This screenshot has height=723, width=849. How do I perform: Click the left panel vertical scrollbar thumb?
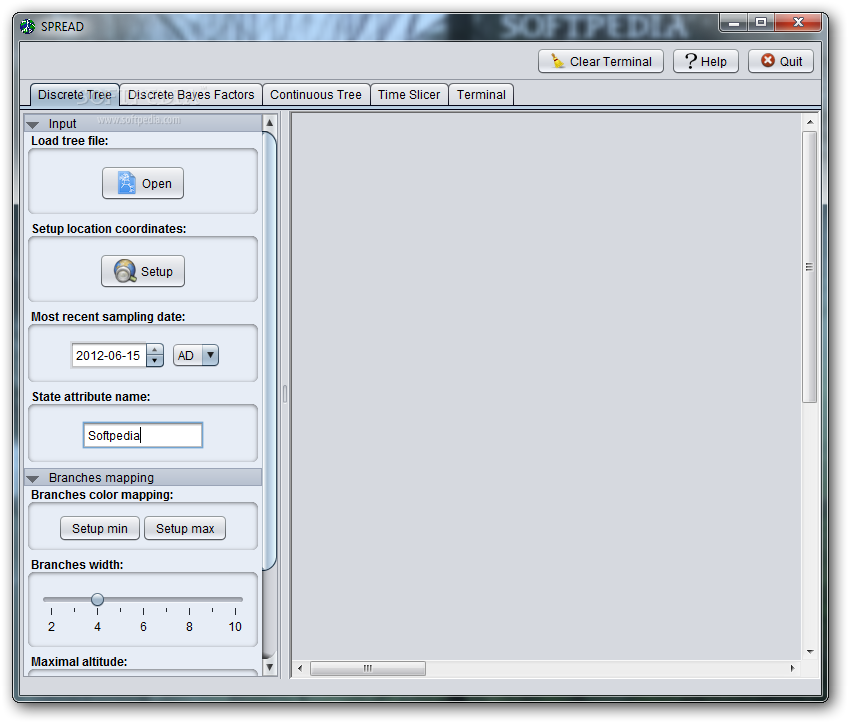click(270, 351)
